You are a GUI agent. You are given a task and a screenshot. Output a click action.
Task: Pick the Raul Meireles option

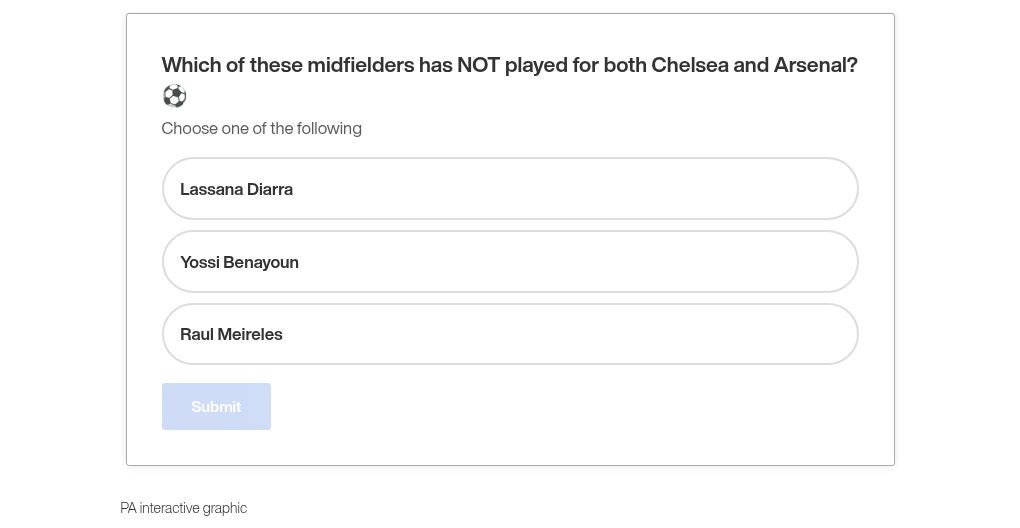510,334
